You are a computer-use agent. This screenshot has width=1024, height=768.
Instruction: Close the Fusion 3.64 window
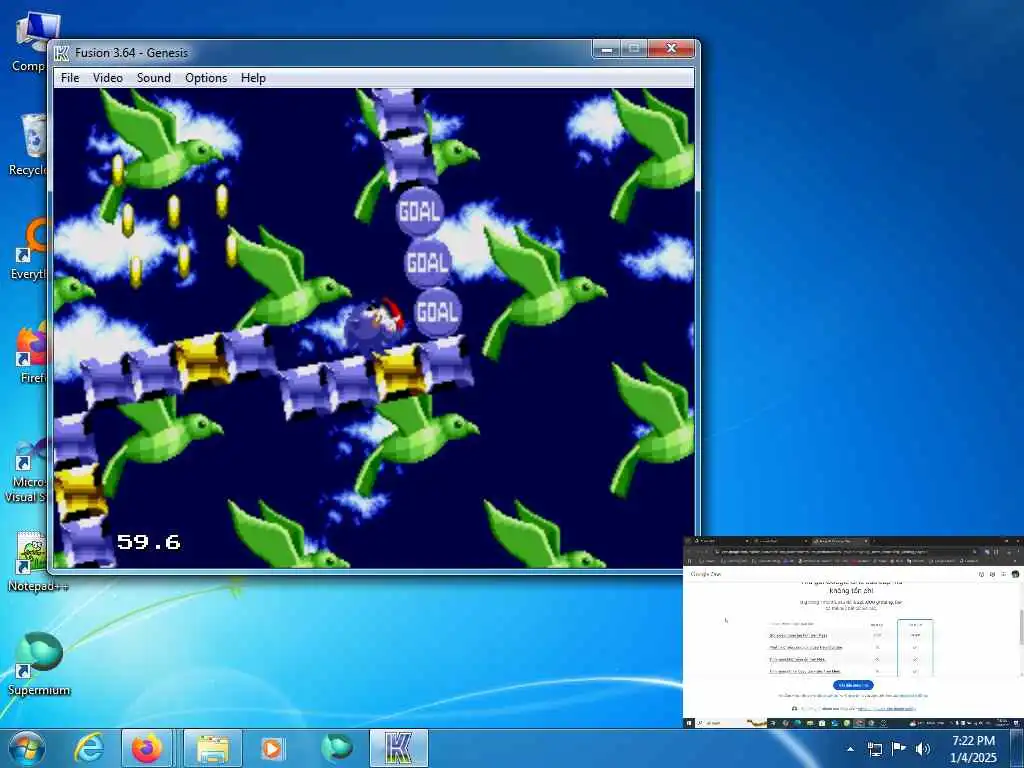pos(671,49)
